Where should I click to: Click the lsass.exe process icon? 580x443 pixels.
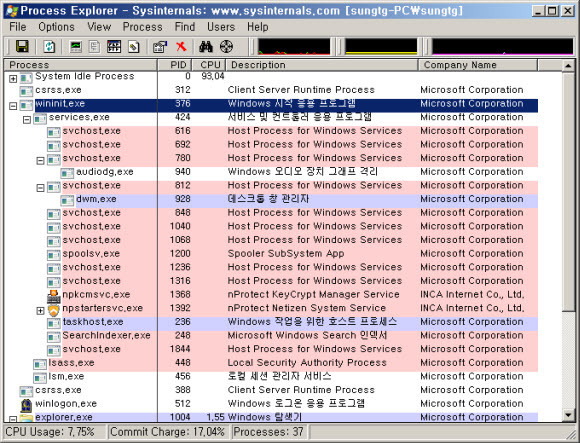[x=40, y=364]
